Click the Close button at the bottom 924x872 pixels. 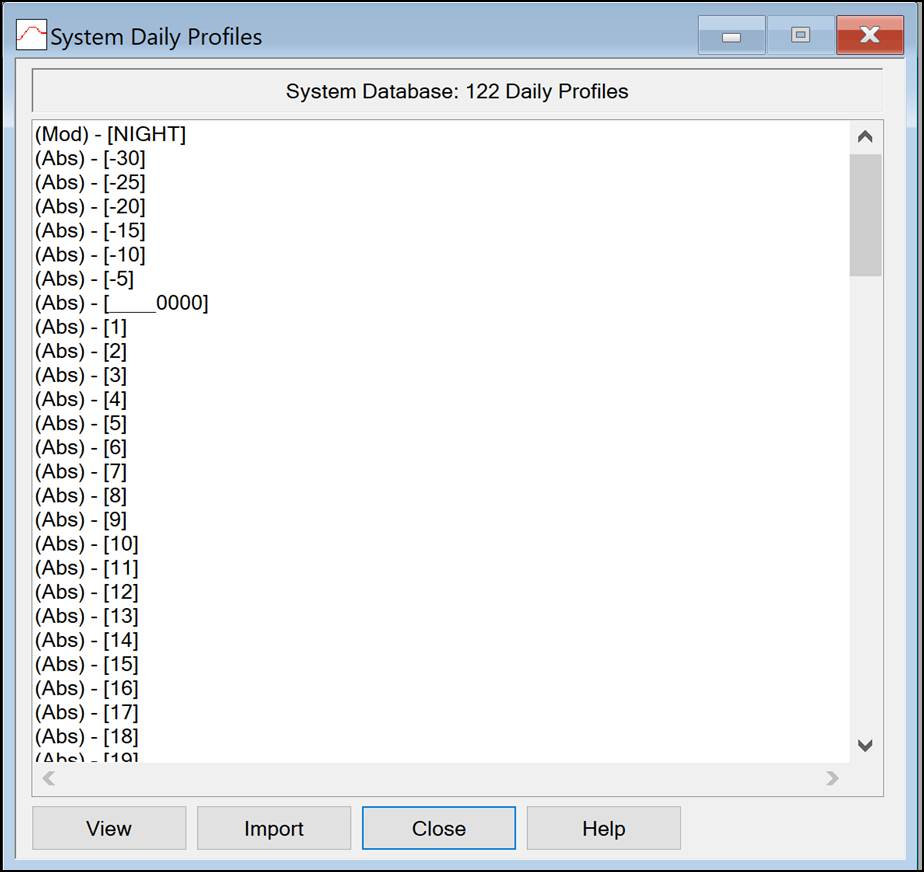[x=439, y=828]
